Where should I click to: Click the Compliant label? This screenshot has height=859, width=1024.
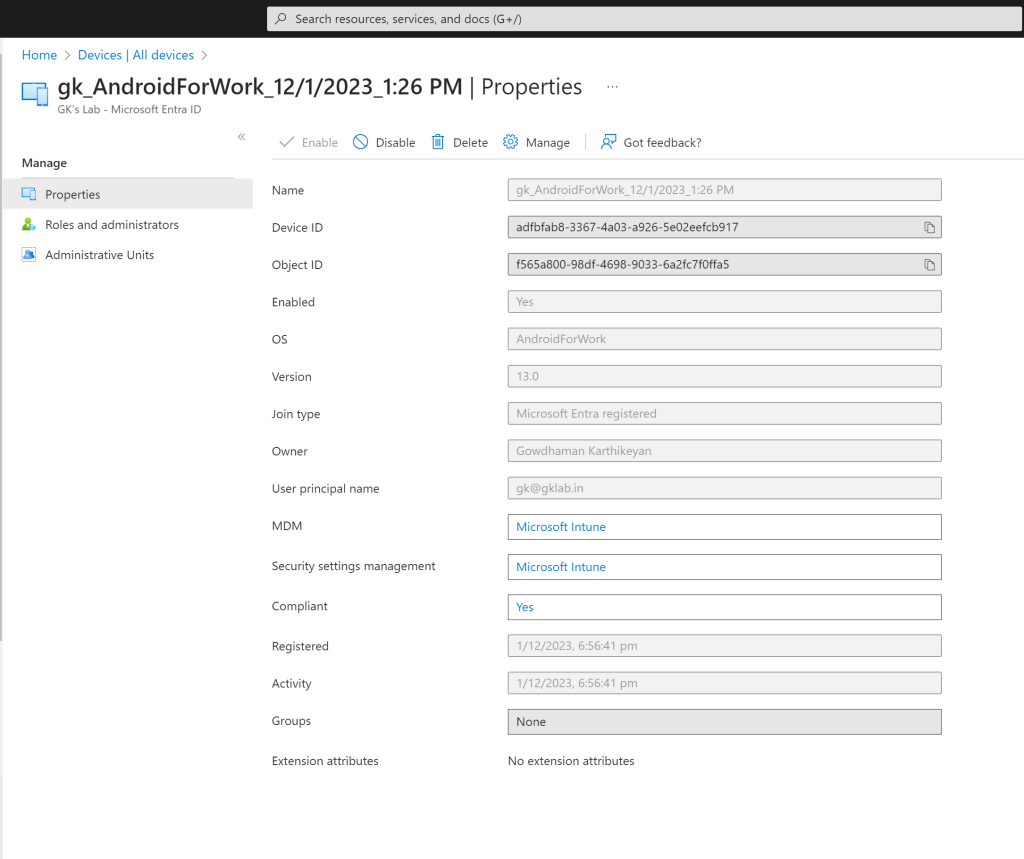click(x=299, y=606)
